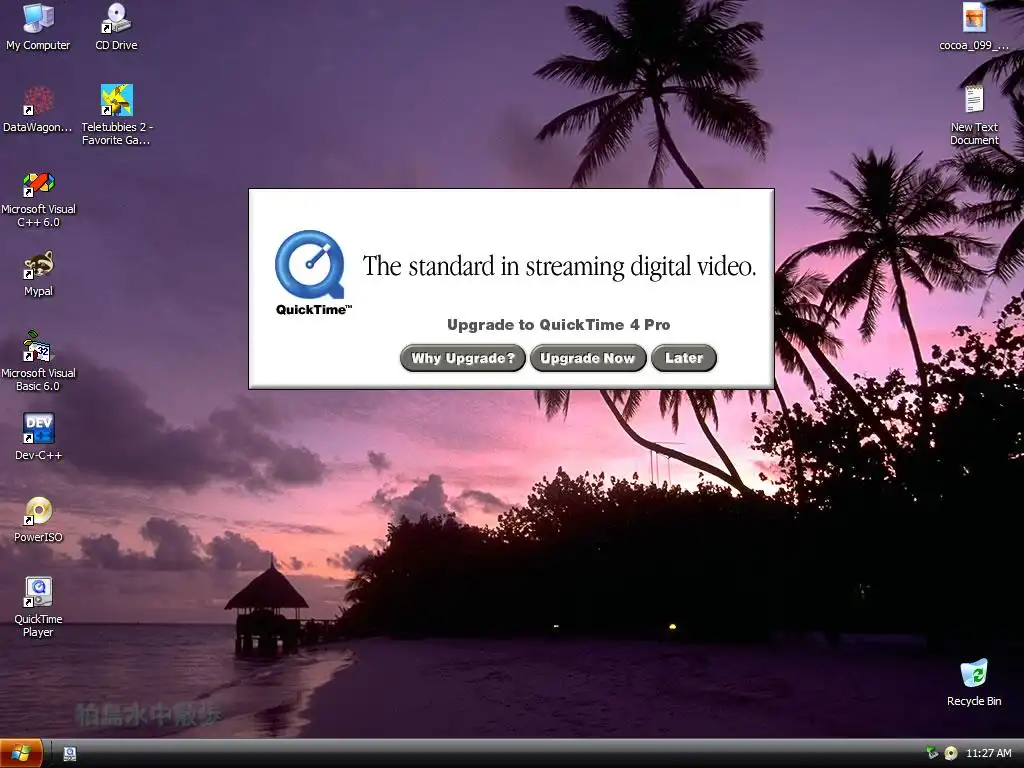
Task: Click the network tray icon
Action: pyautogui.click(x=932, y=753)
